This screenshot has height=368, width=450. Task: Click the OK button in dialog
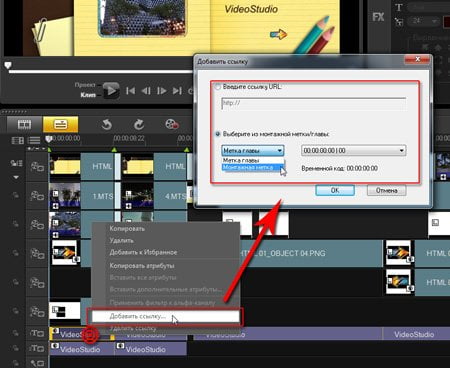coord(335,190)
